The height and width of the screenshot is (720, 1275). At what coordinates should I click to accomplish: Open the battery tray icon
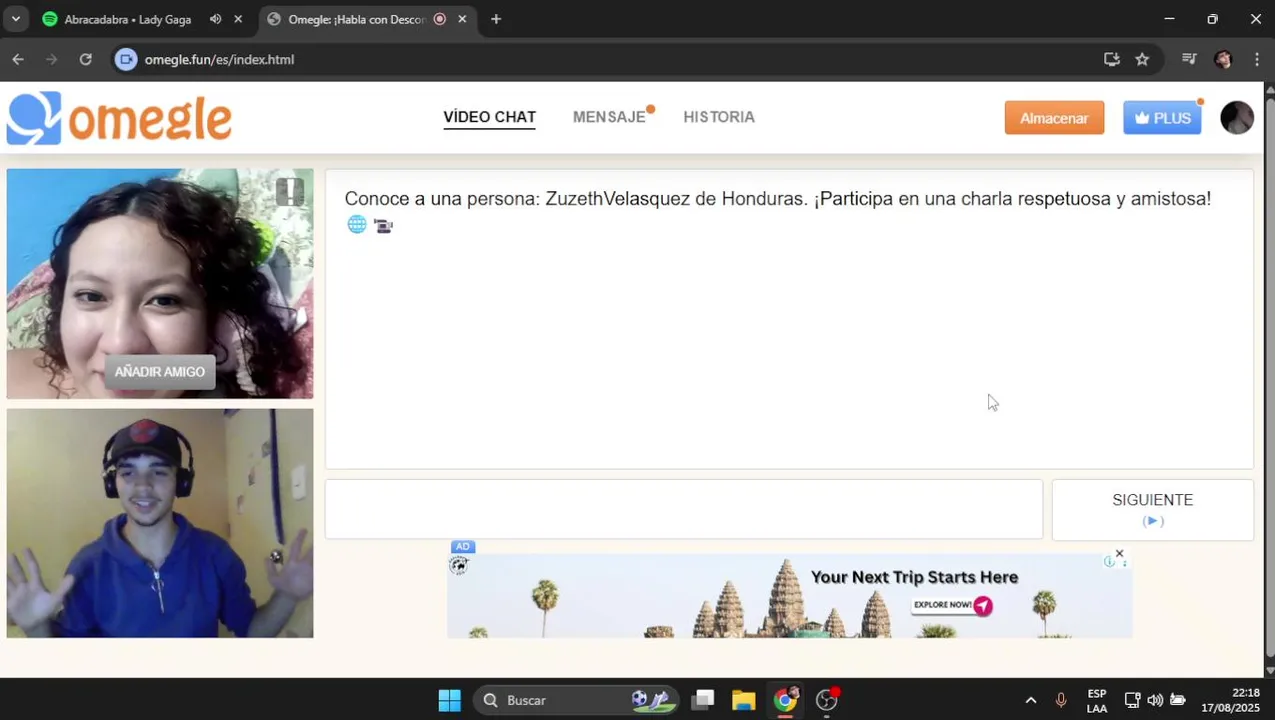(x=1178, y=700)
